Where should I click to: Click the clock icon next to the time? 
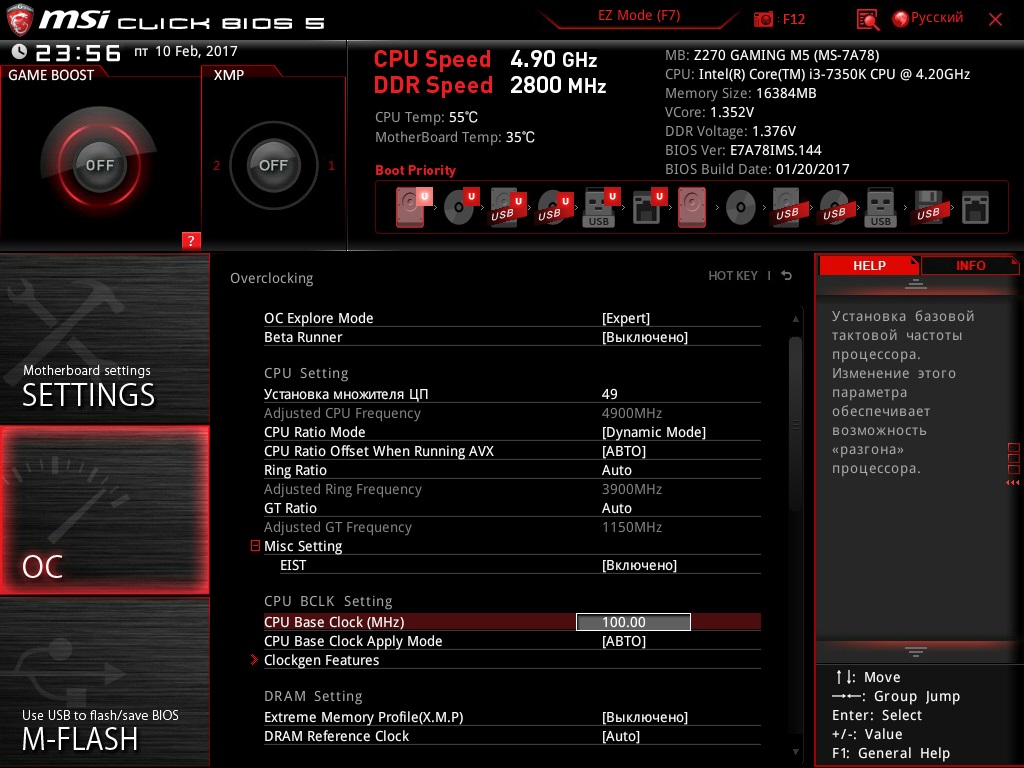point(20,52)
